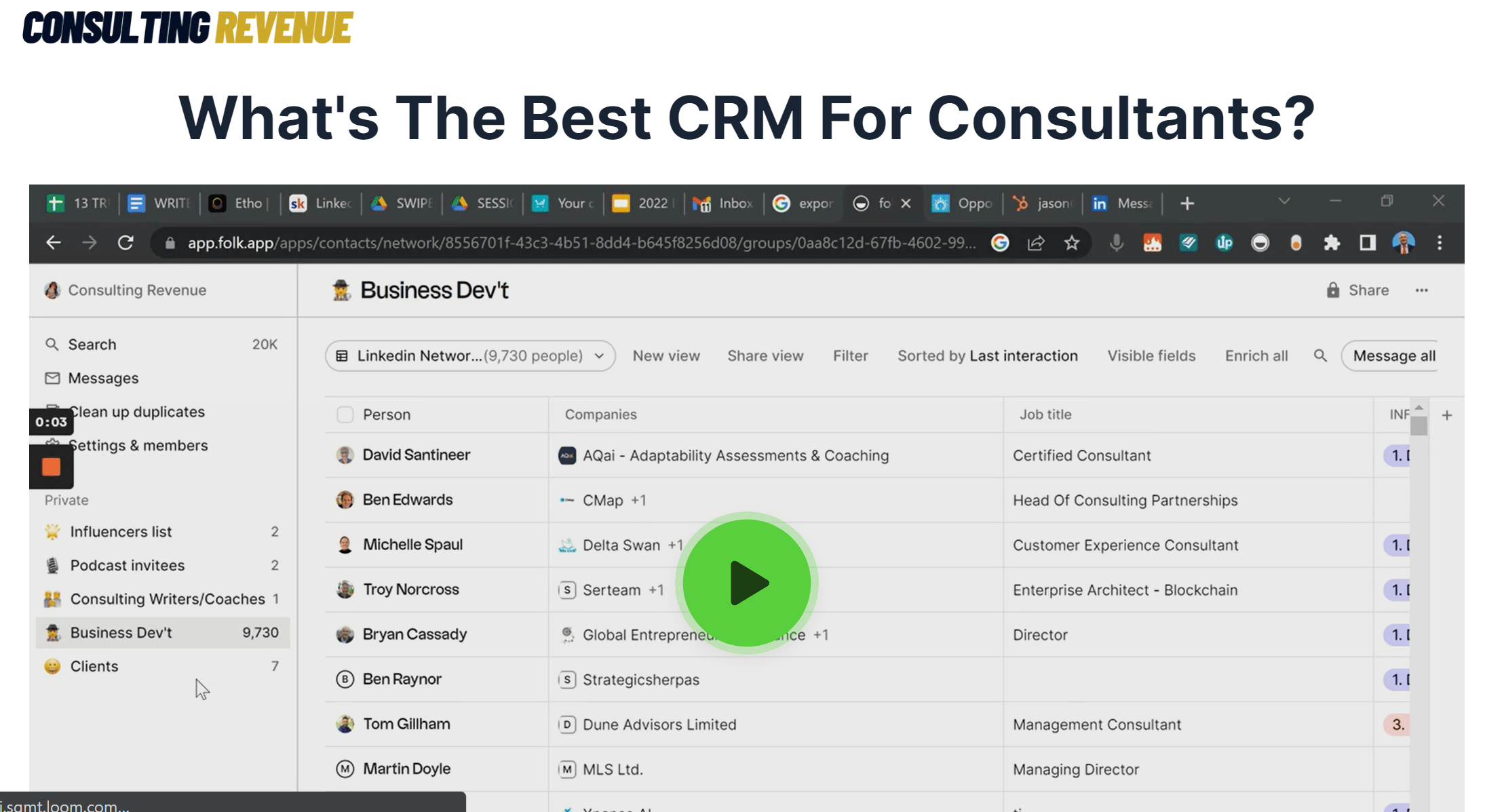Screen dimensions: 1504x812
Task: Open the tab search chevron
Action: pos(1284,201)
